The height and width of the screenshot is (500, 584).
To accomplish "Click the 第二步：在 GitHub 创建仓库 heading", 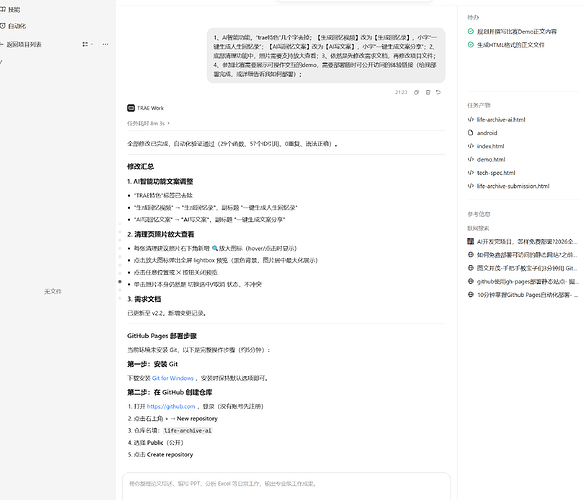I will (x=169, y=392).
